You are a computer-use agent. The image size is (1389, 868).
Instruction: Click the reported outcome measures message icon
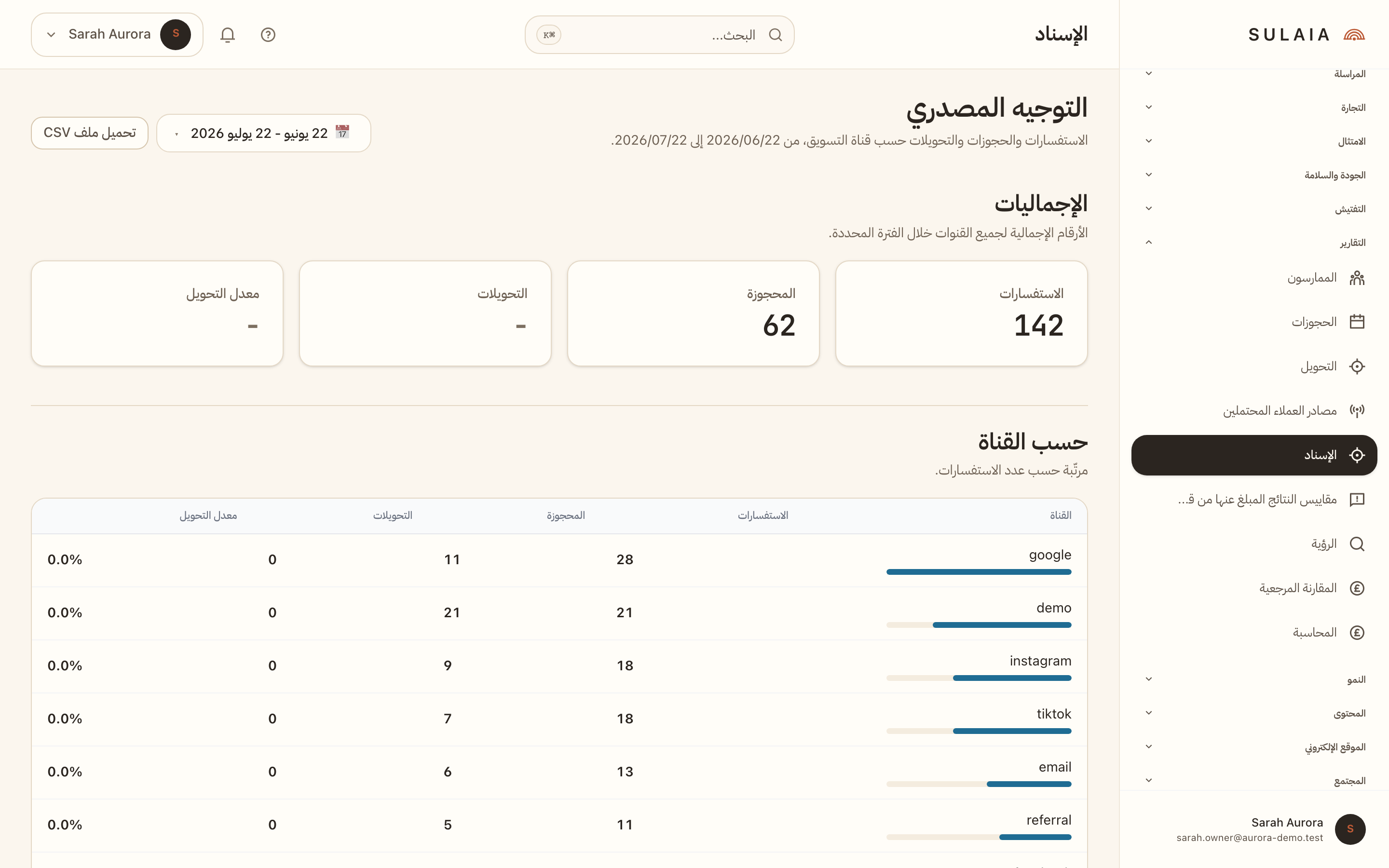(1357, 500)
